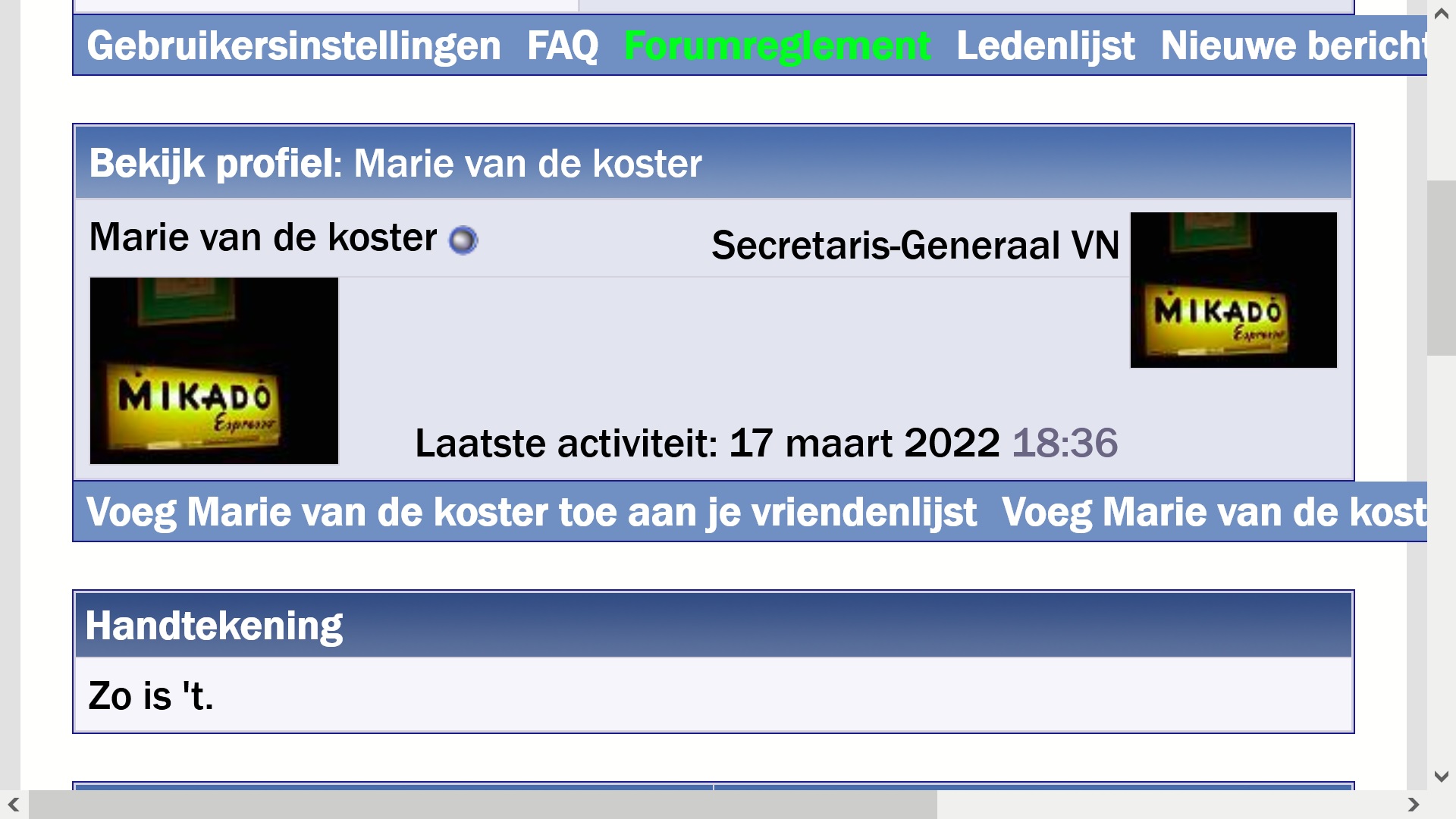Click the 'Bekijk profiel' header bar

pos(713,163)
